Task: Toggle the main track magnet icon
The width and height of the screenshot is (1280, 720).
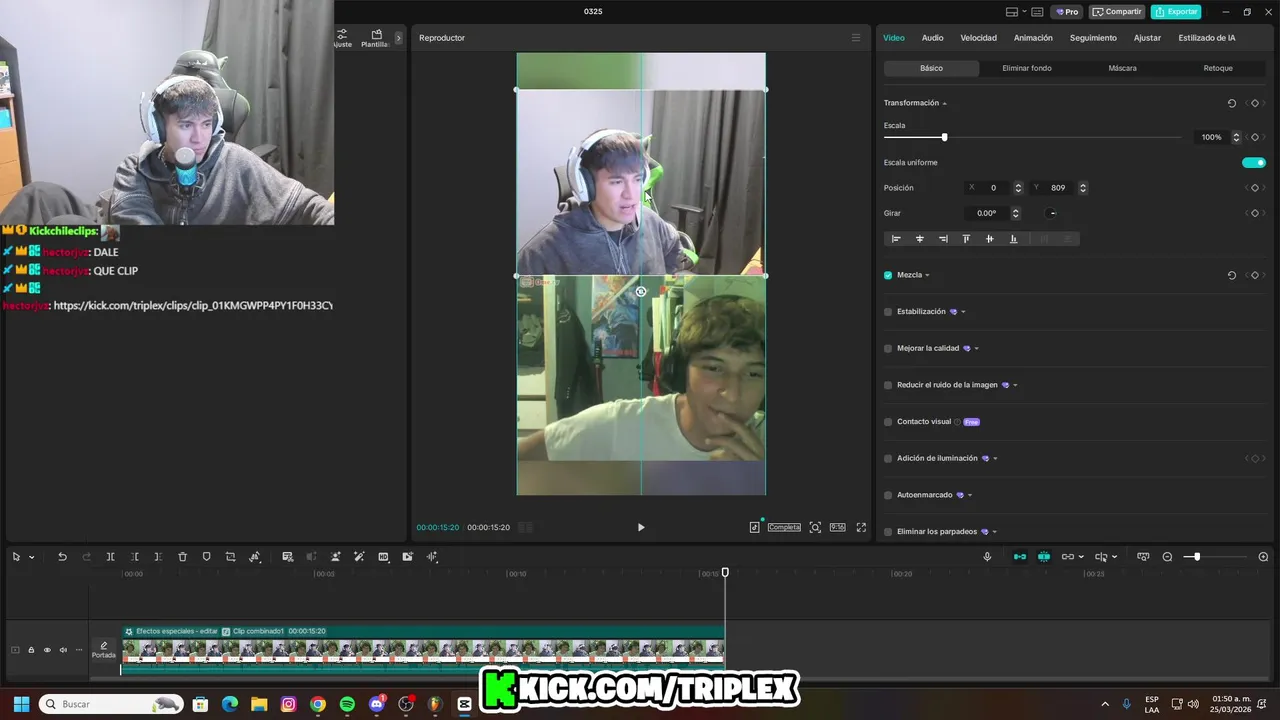Action: point(1020,557)
